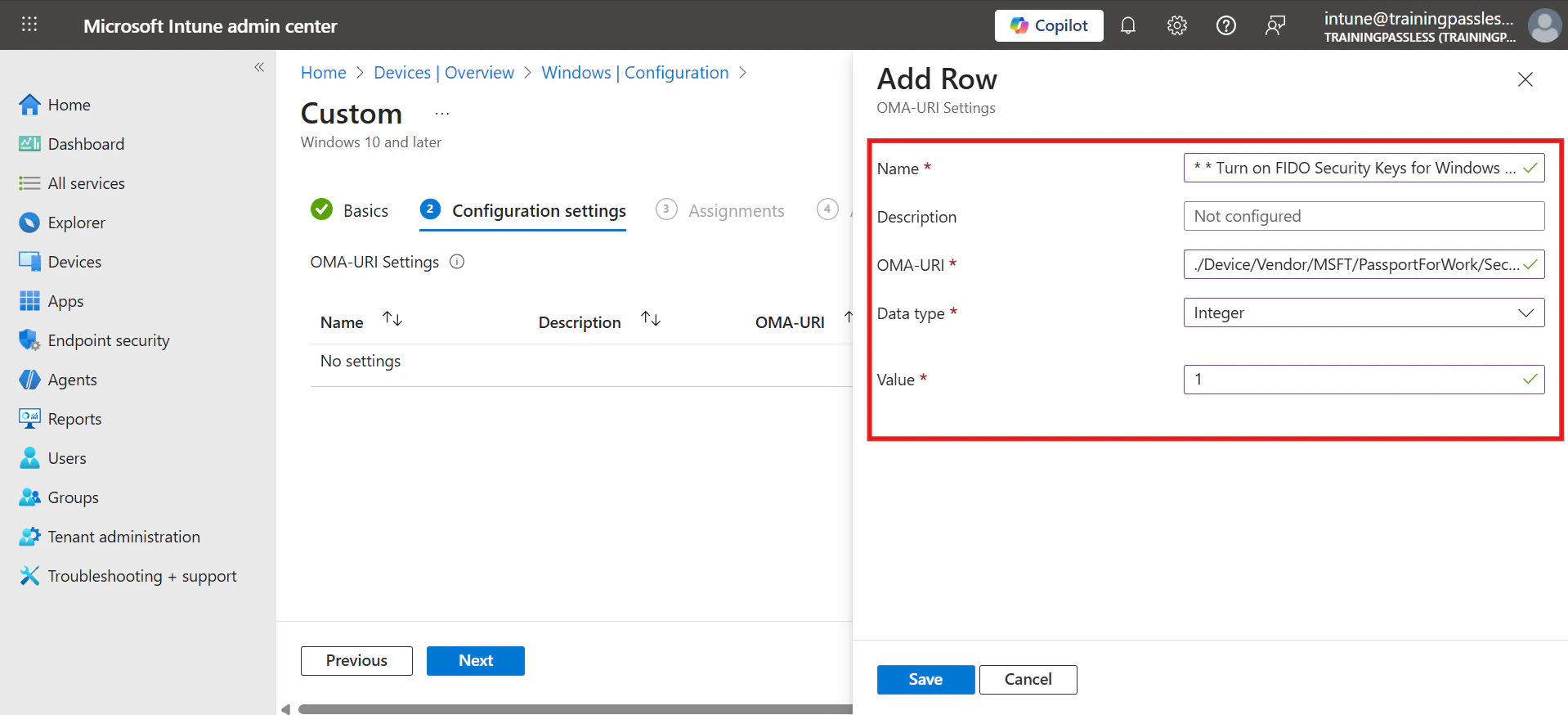Open Tenant administration text in sidebar
This screenshot has height=715, width=1568.
[124, 537]
